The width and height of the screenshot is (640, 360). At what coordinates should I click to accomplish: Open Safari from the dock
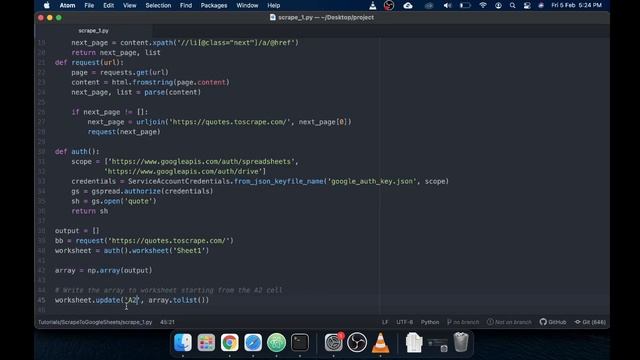pos(253,342)
